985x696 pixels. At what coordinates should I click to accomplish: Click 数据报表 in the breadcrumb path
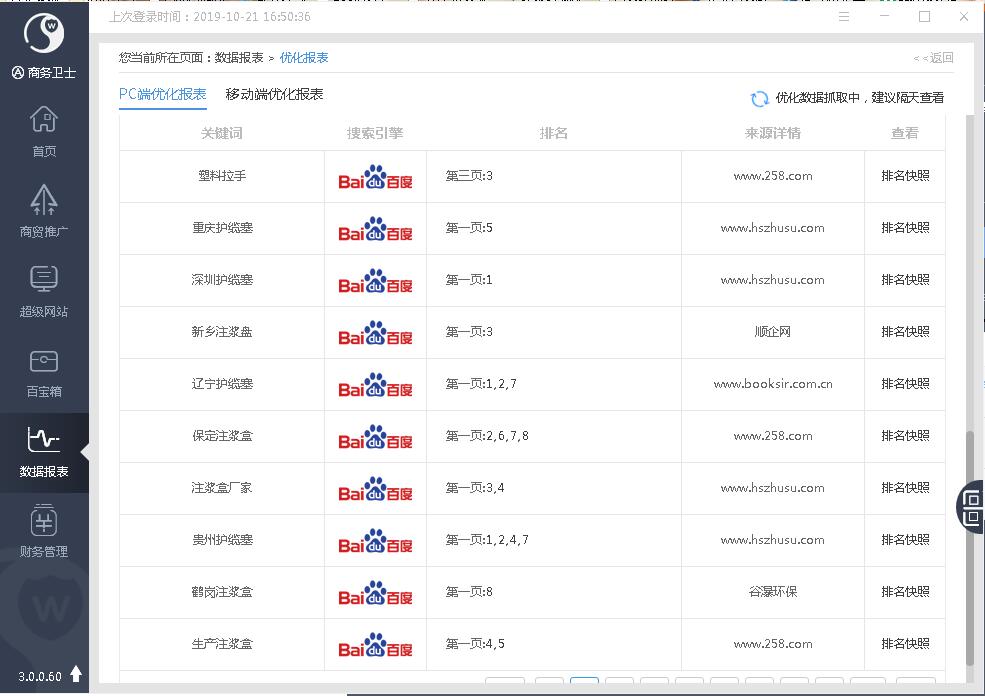pyautogui.click(x=239, y=58)
